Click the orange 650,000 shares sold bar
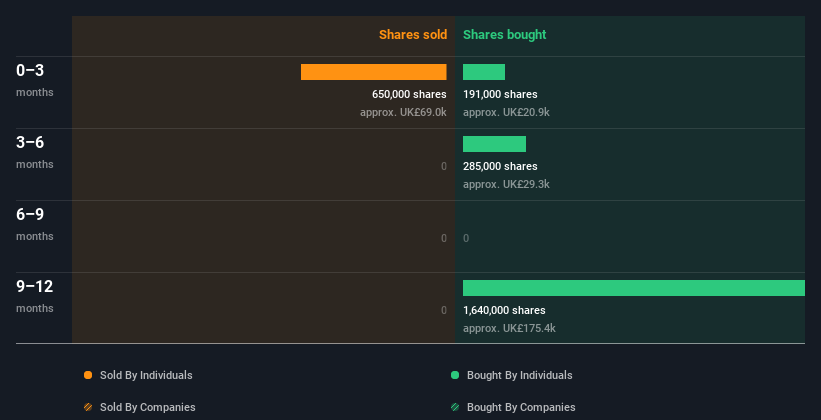The height and width of the screenshot is (420, 821). [x=374, y=72]
